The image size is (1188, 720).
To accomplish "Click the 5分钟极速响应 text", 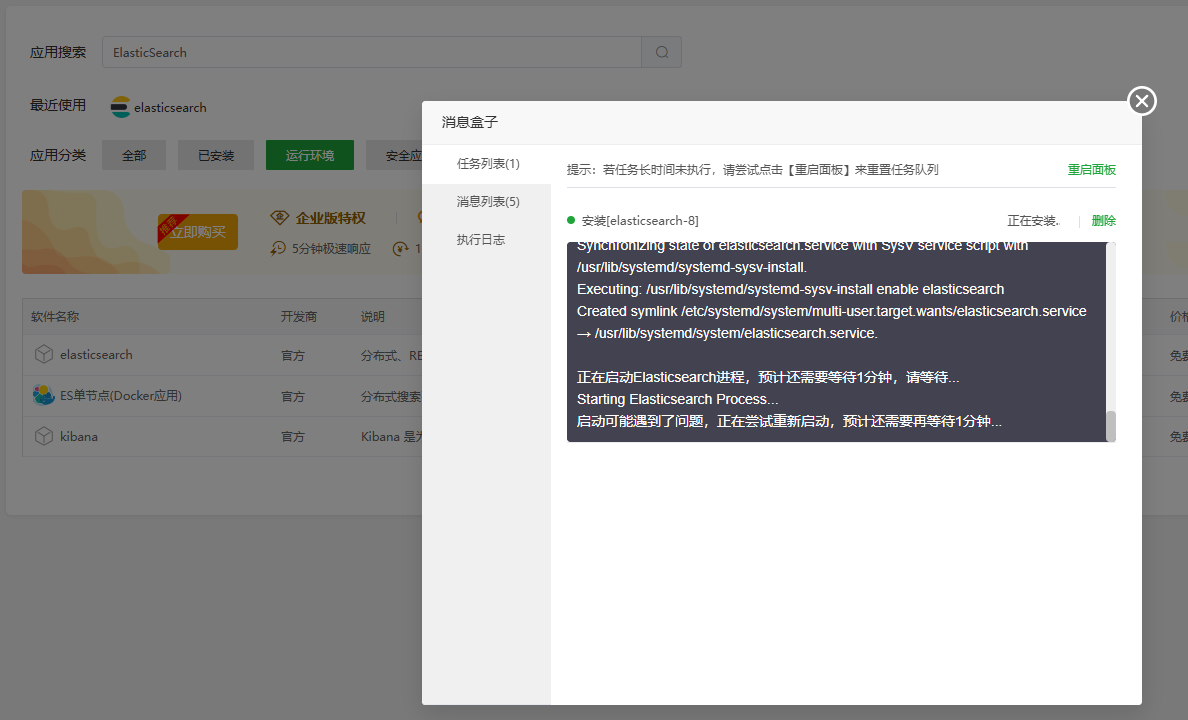I will (x=331, y=249).
